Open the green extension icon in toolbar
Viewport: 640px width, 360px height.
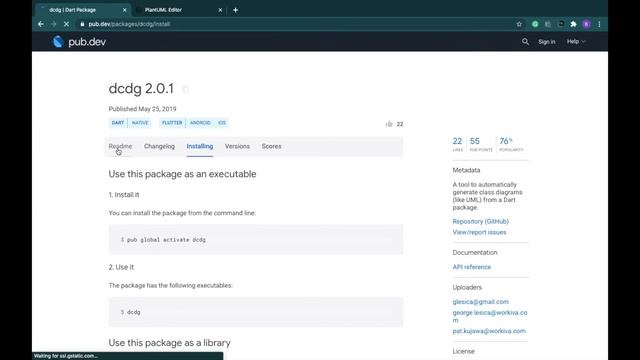[535, 24]
